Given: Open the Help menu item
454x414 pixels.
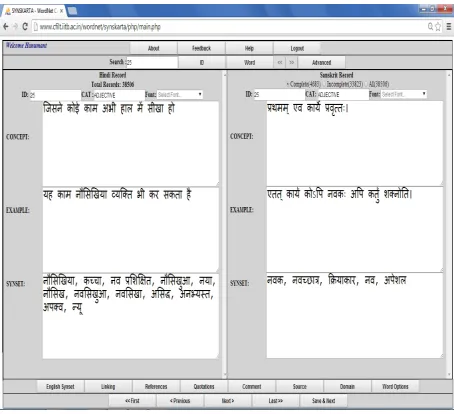Looking at the screenshot, I should point(249,48).
